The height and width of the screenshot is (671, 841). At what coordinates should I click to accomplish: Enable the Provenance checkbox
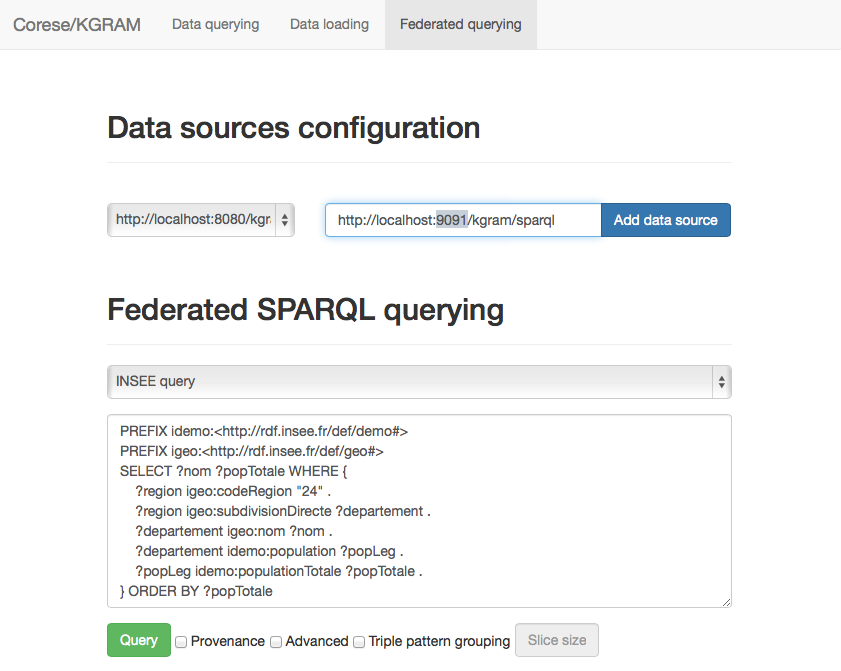coord(181,641)
